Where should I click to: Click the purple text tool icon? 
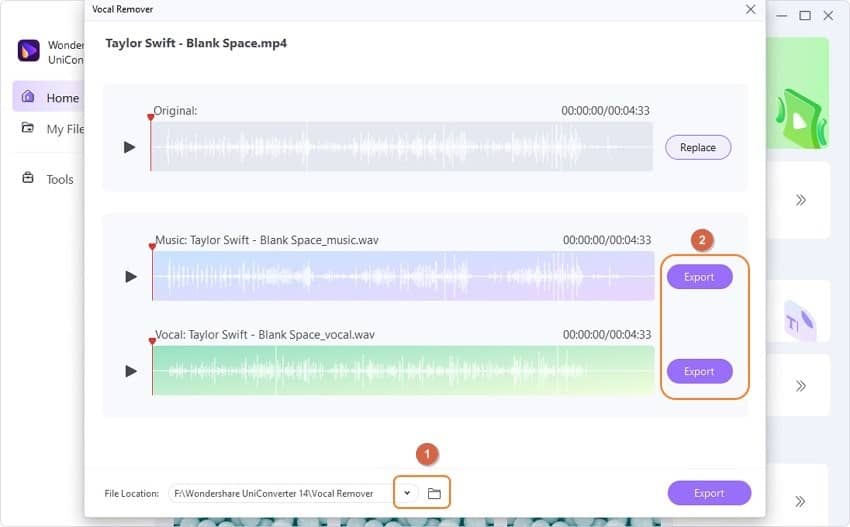(x=800, y=320)
